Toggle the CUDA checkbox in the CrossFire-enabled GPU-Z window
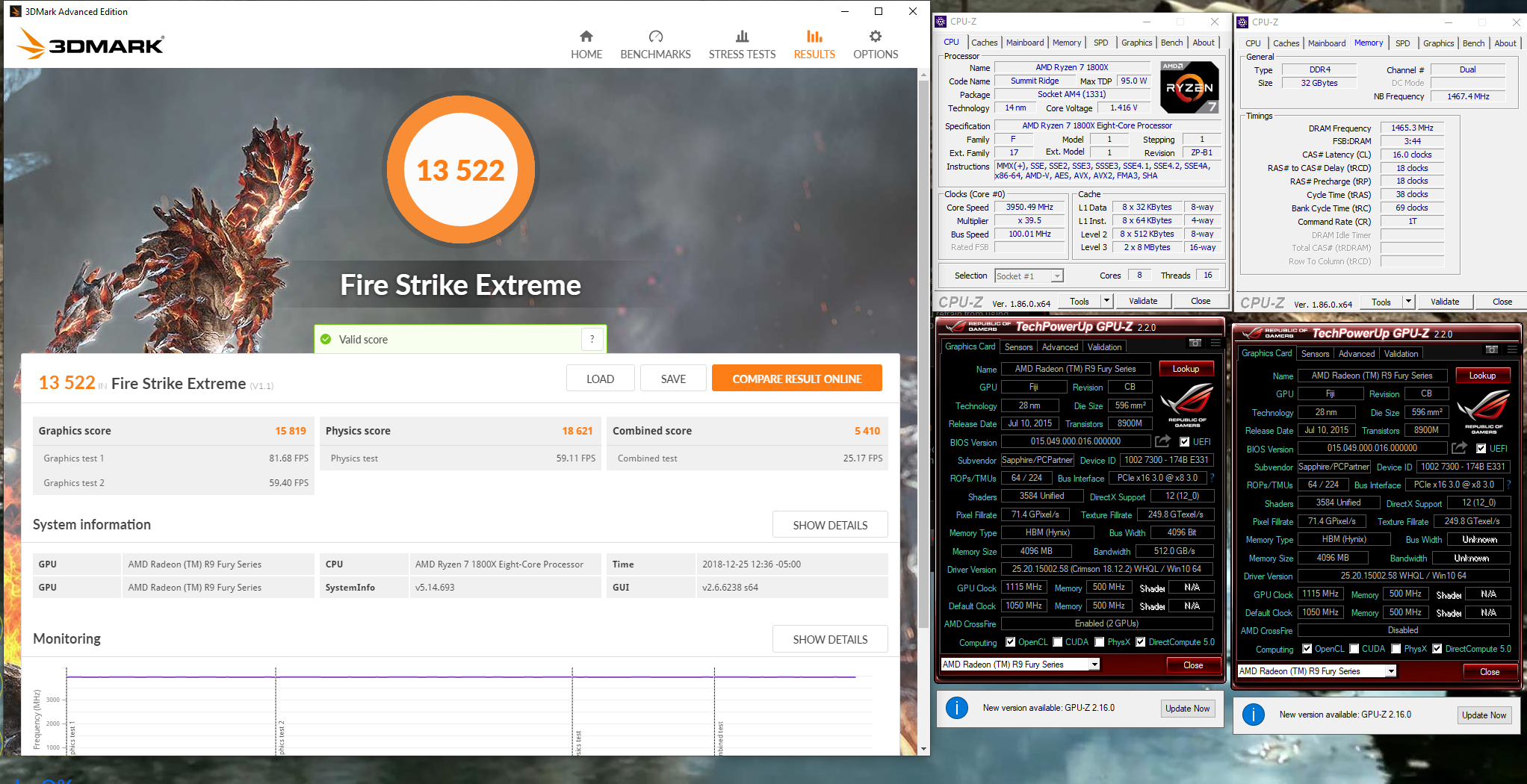 point(1058,641)
